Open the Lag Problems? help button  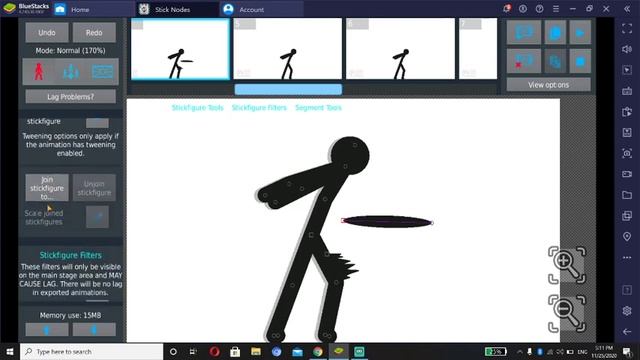[71, 97]
